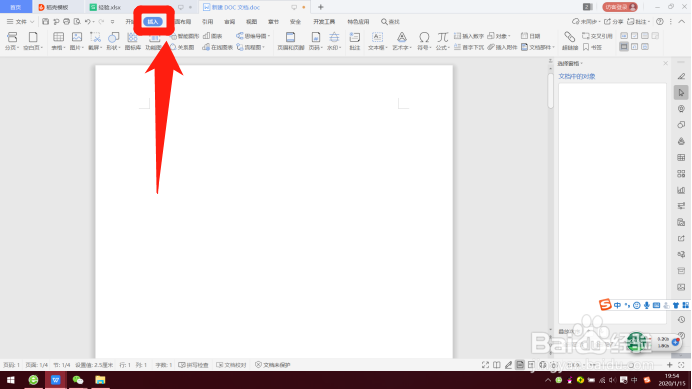This screenshot has width=692, height=389.
Task: Go to the 首页 home tab
Action: point(15,7)
